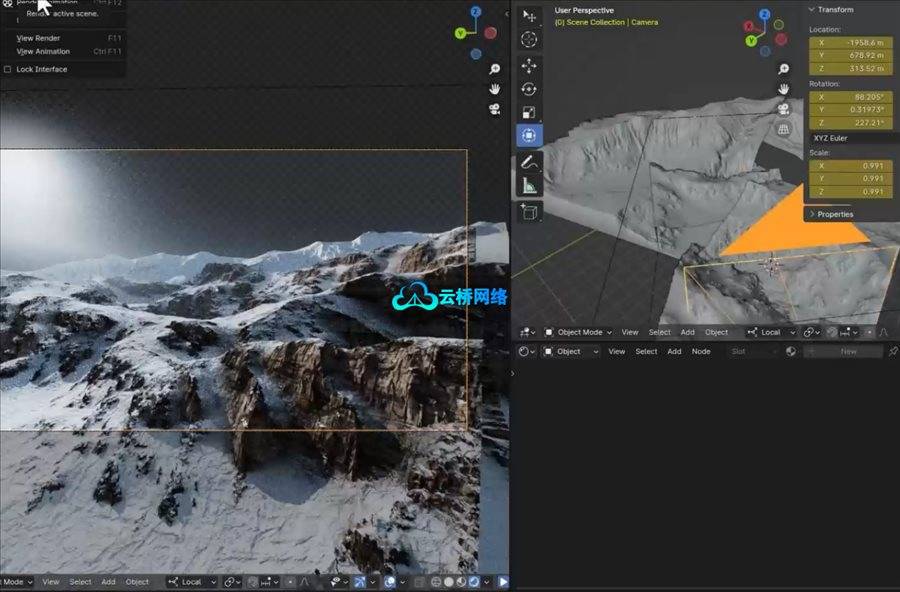Click View Animation menu entry
The height and width of the screenshot is (592, 900).
pyautogui.click(x=44, y=51)
